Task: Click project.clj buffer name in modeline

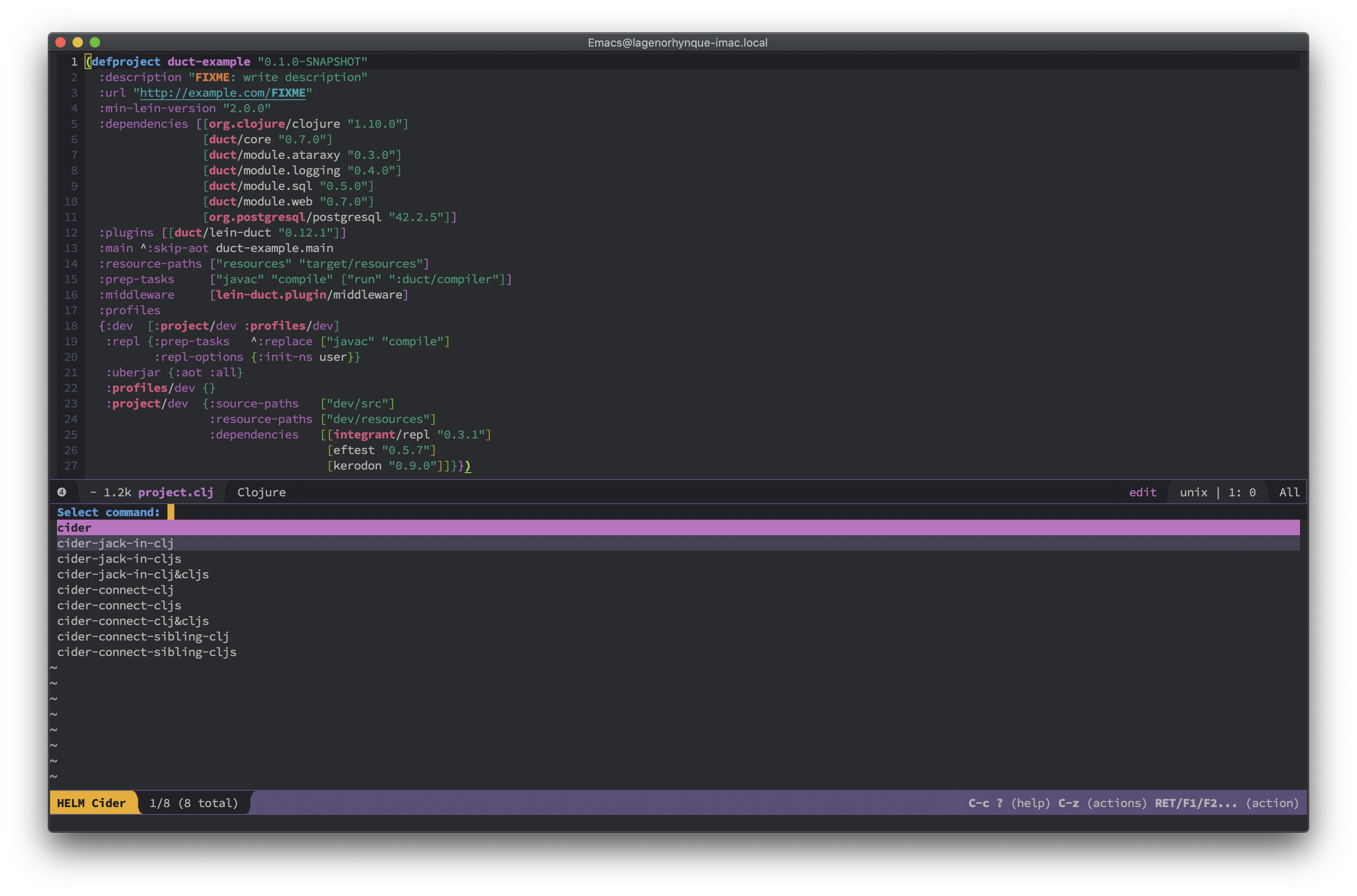Action: pyautogui.click(x=175, y=492)
